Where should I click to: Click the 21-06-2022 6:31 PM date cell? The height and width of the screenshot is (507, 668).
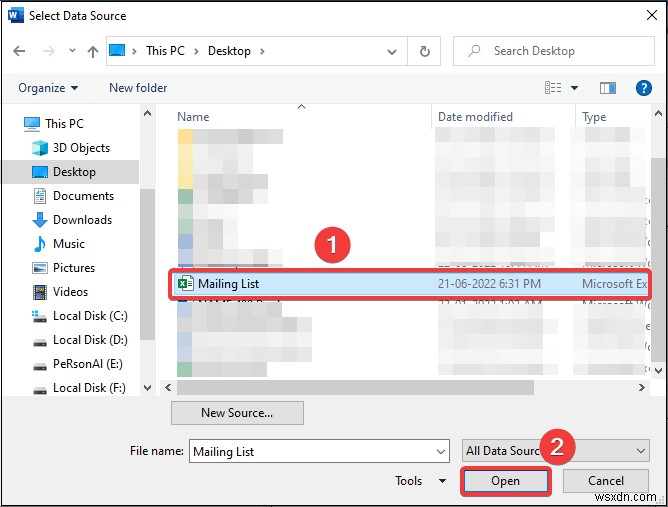489,284
